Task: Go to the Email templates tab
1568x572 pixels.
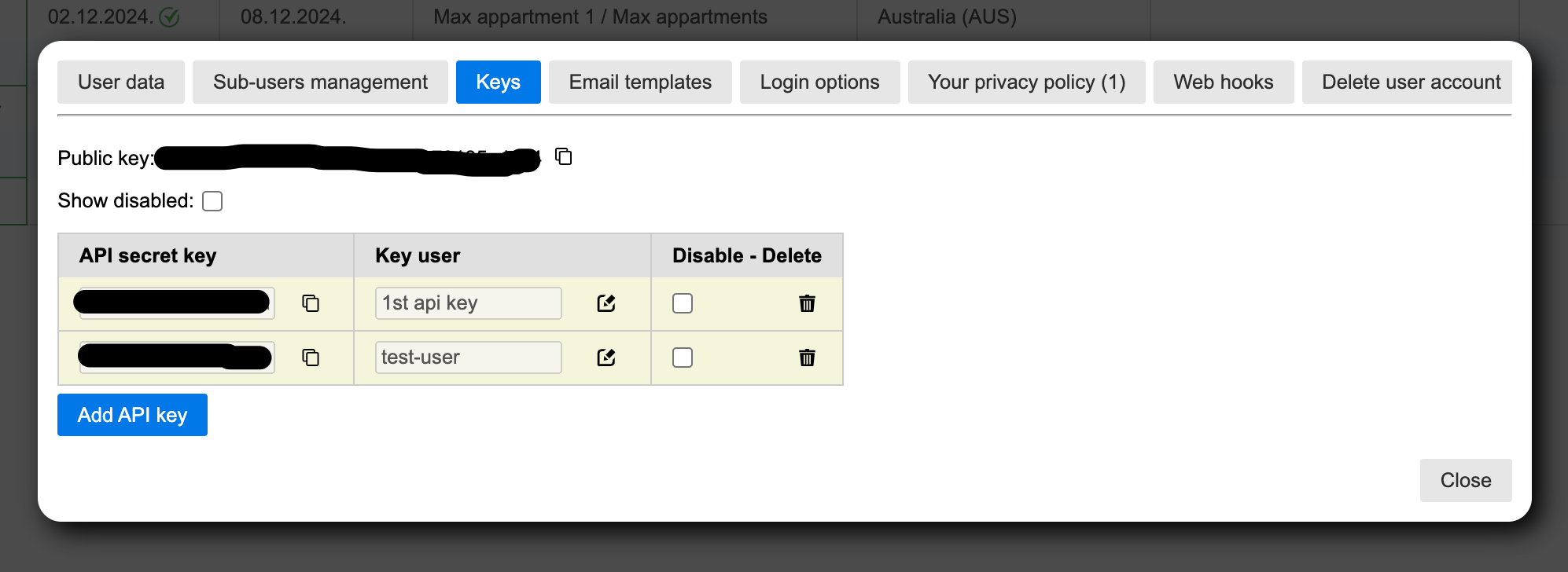Action: 640,82
